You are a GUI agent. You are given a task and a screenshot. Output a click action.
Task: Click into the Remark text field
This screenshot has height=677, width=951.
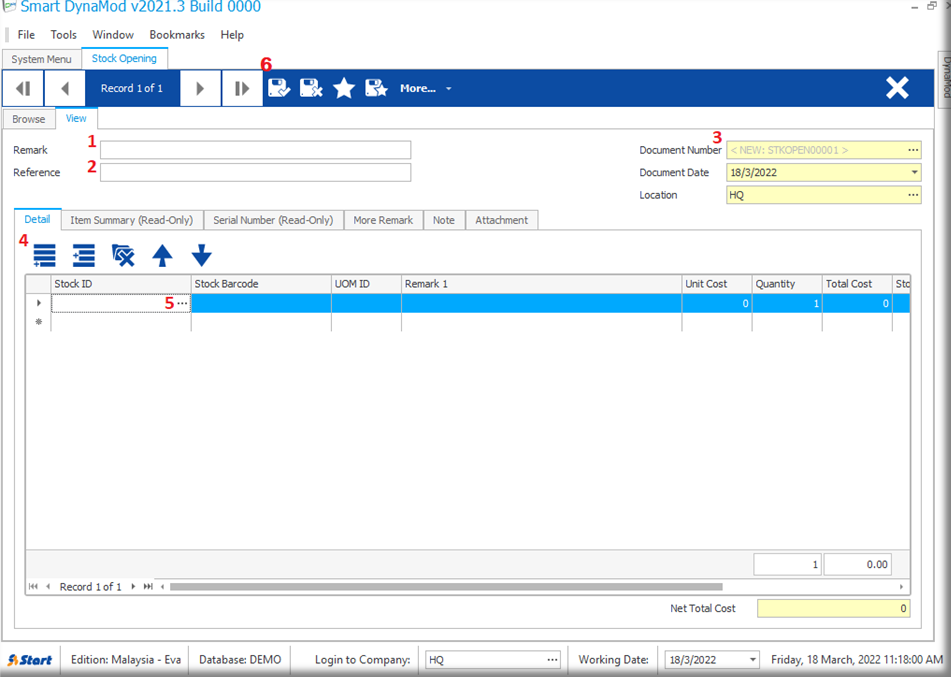255,150
